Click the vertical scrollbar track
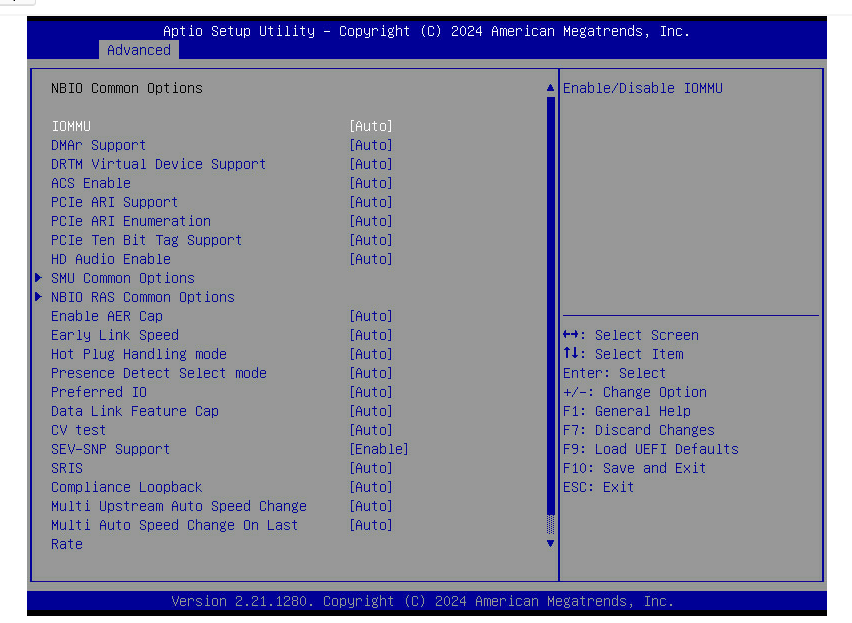 tap(550, 300)
